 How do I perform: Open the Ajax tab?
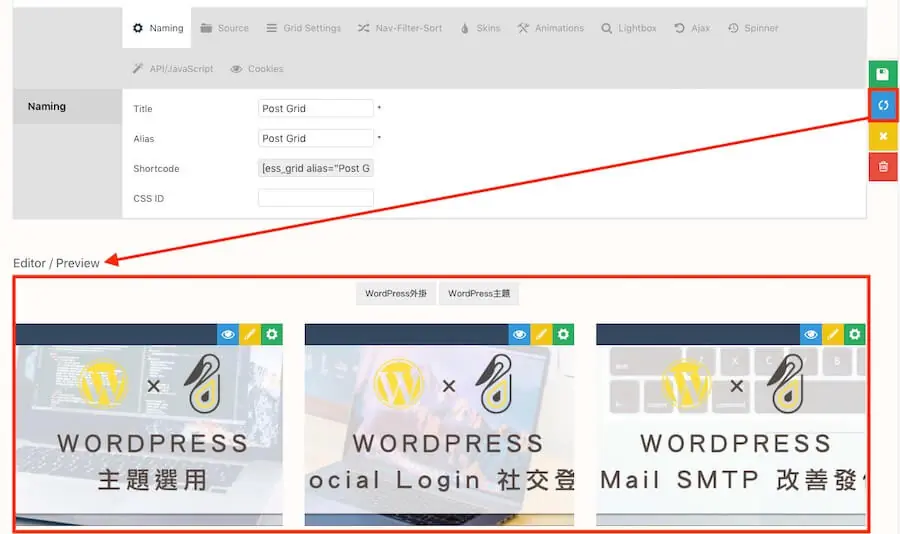pos(692,28)
